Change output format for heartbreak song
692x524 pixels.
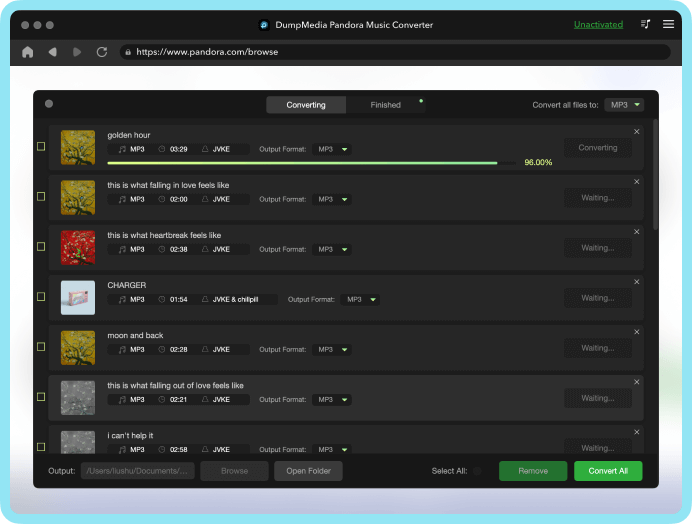(x=331, y=249)
